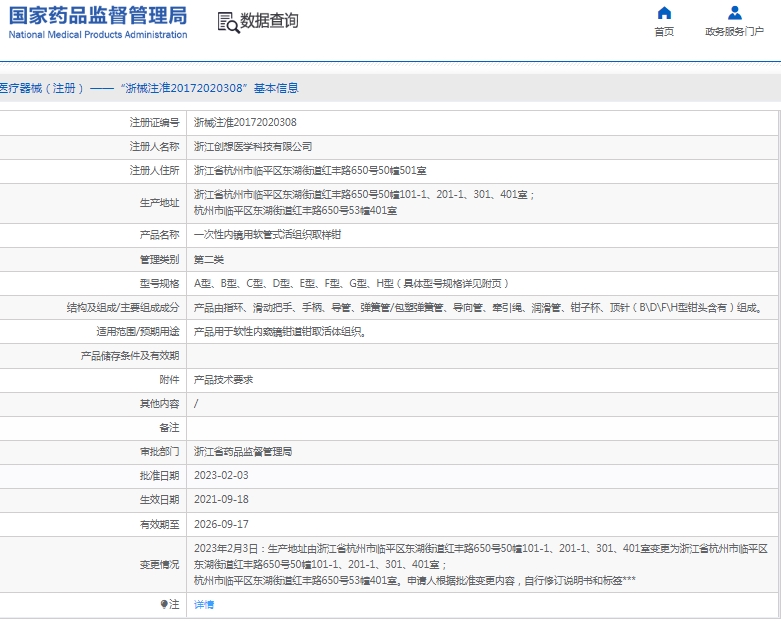Click the model specification row A型、B型 value
The height and width of the screenshot is (622, 781).
(351, 283)
